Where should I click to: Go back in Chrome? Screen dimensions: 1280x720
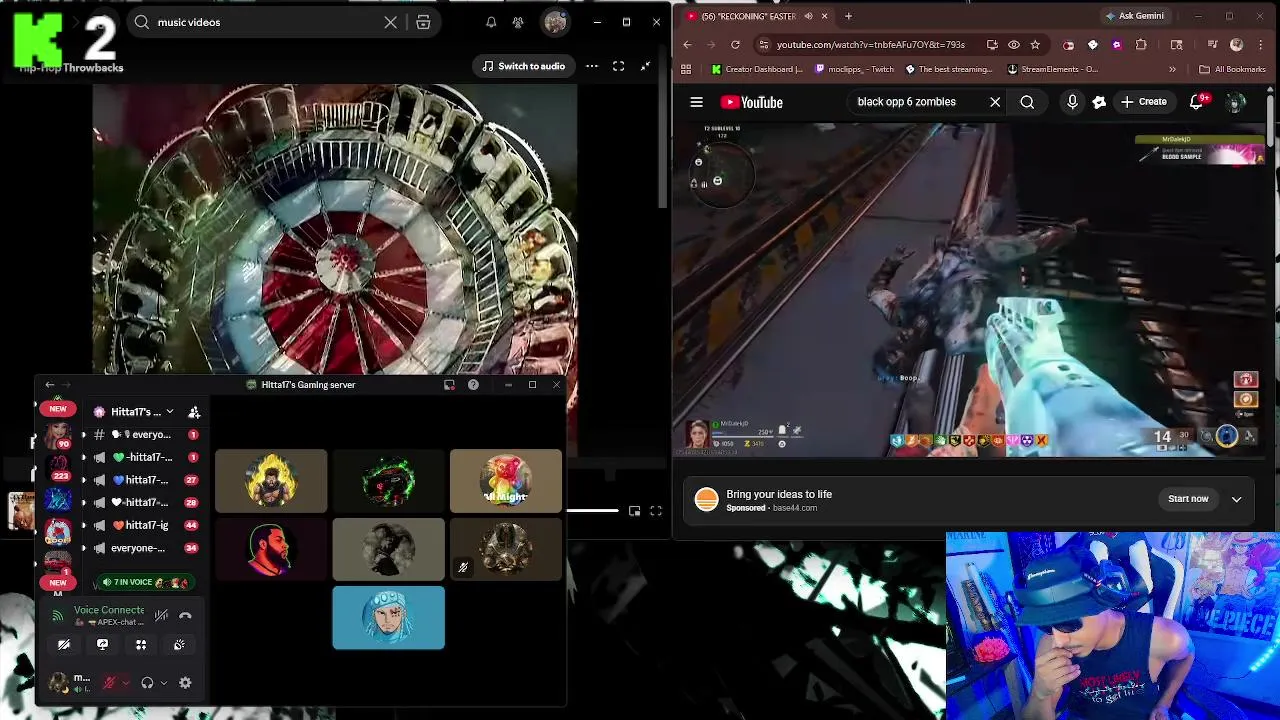[687, 45]
